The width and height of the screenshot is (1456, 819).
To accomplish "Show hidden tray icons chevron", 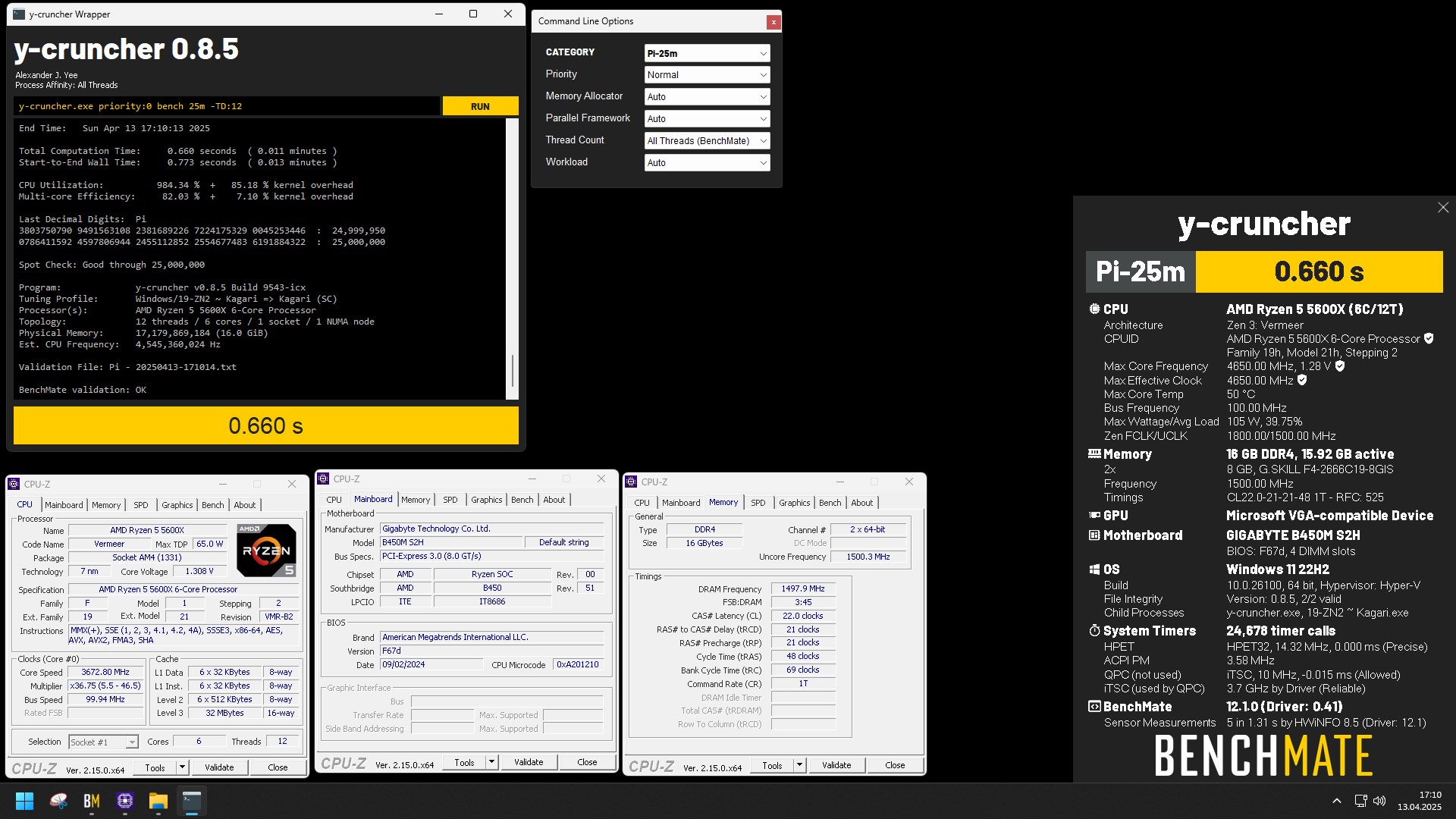I will [1337, 801].
